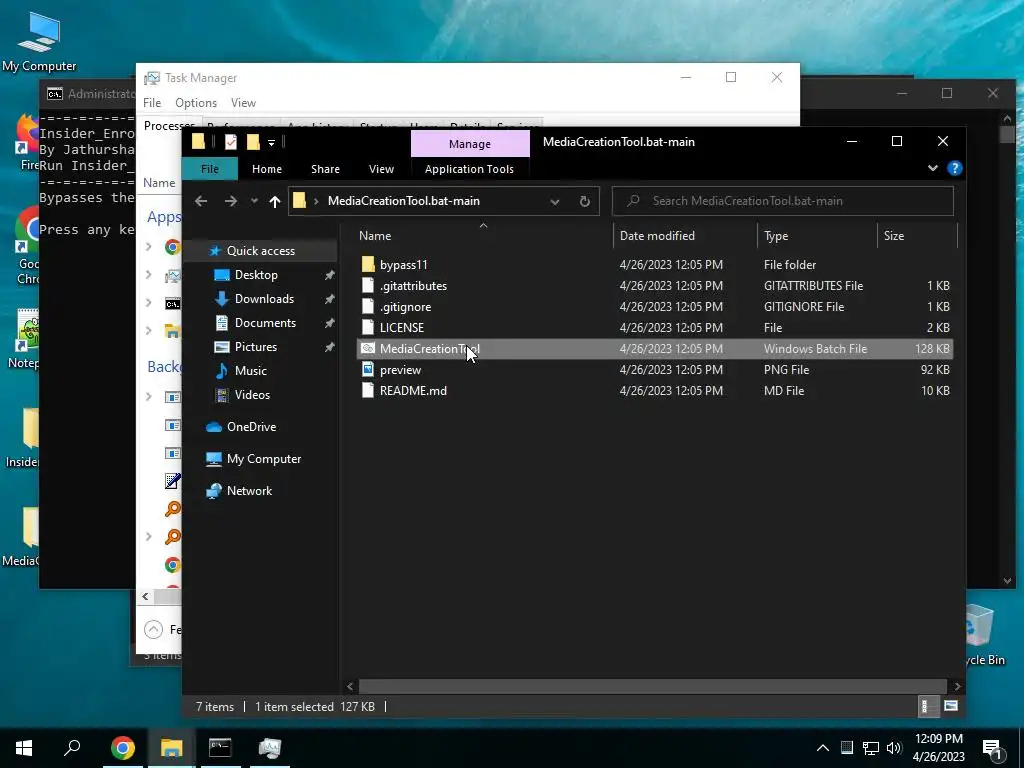
Task: Open recent locations dropdown arrow
Action: pos(254,201)
